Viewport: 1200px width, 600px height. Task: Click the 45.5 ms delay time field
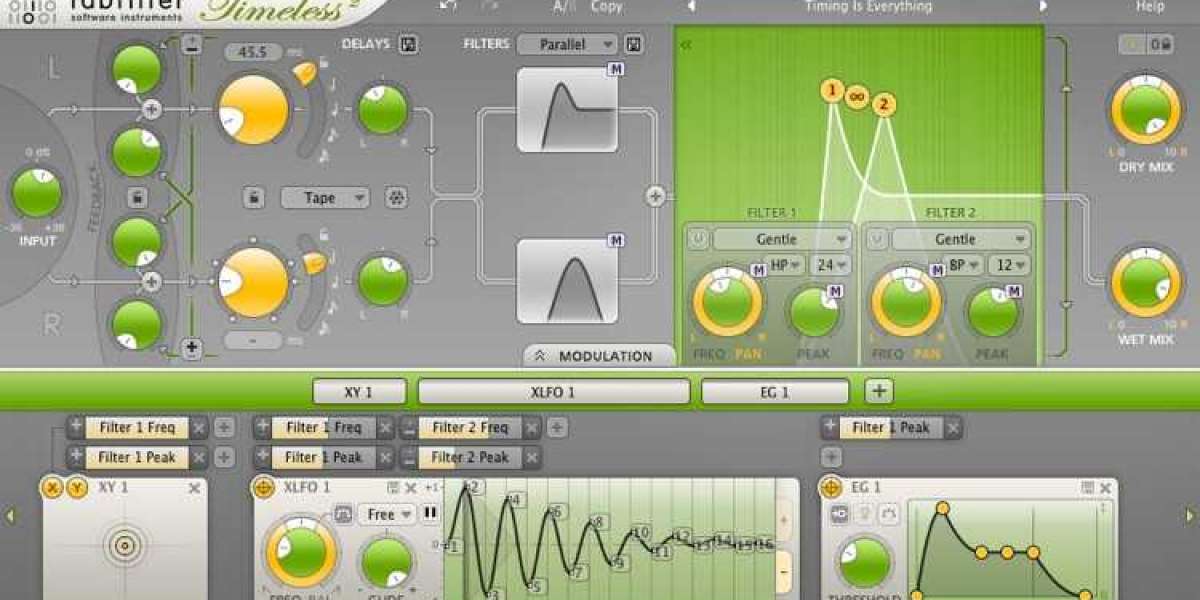point(253,51)
